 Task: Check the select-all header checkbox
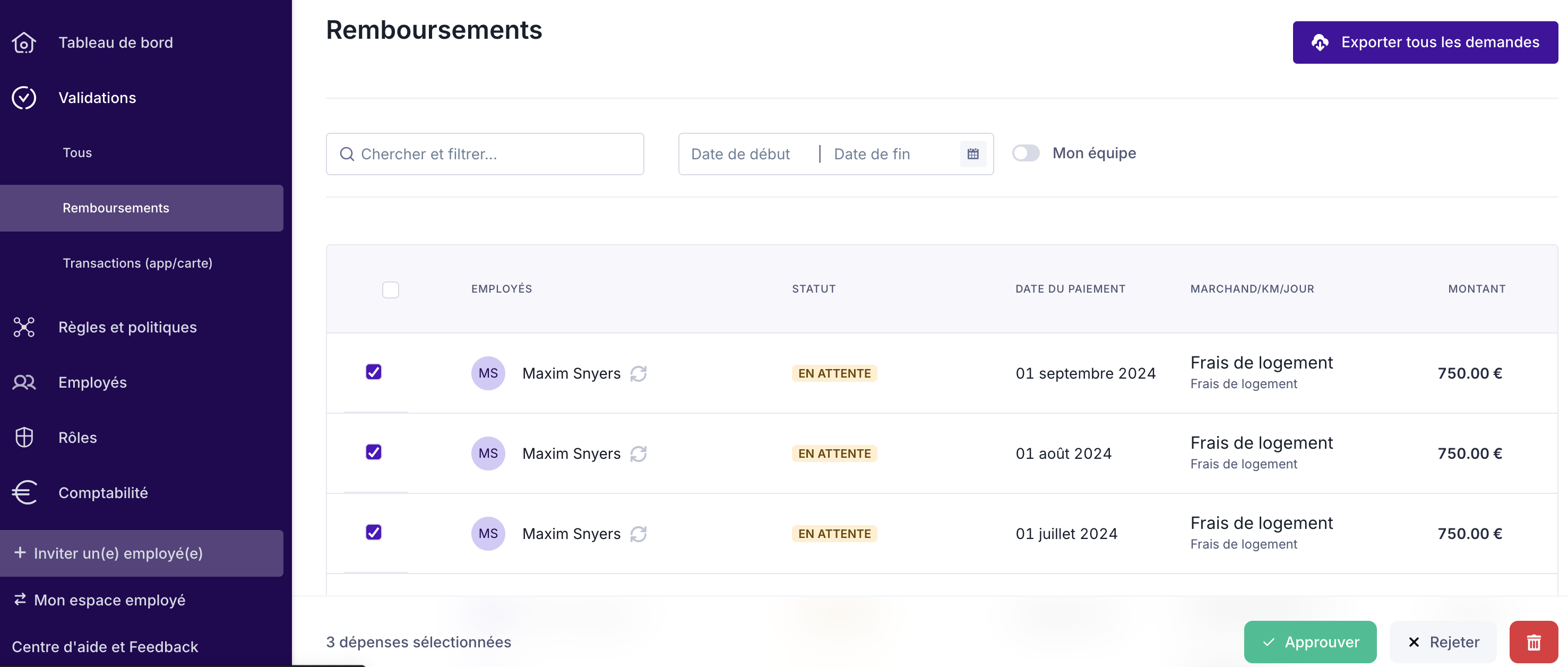[x=390, y=289]
